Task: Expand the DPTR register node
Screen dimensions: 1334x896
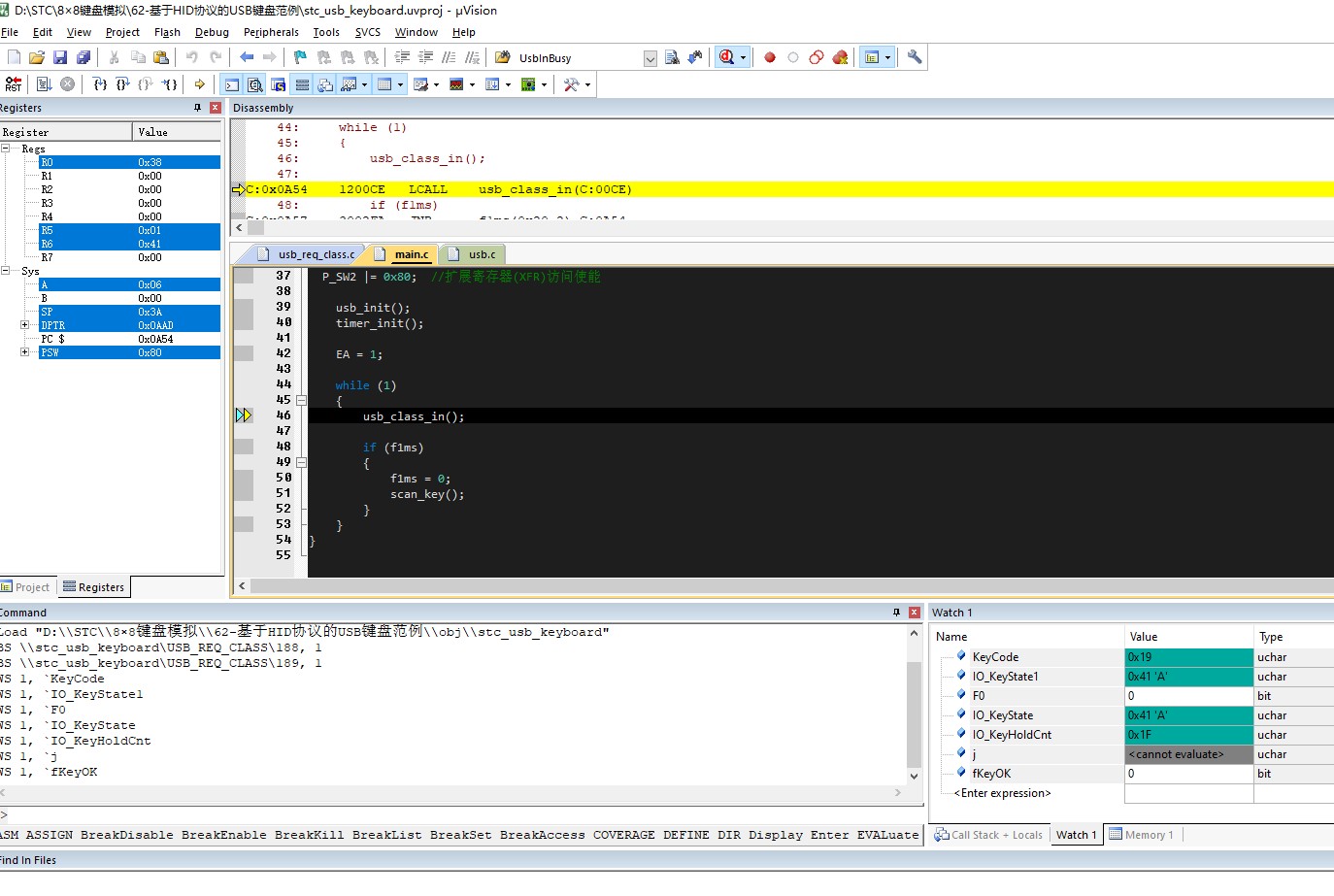Action: pyautogui.click(x=24, y=325)
